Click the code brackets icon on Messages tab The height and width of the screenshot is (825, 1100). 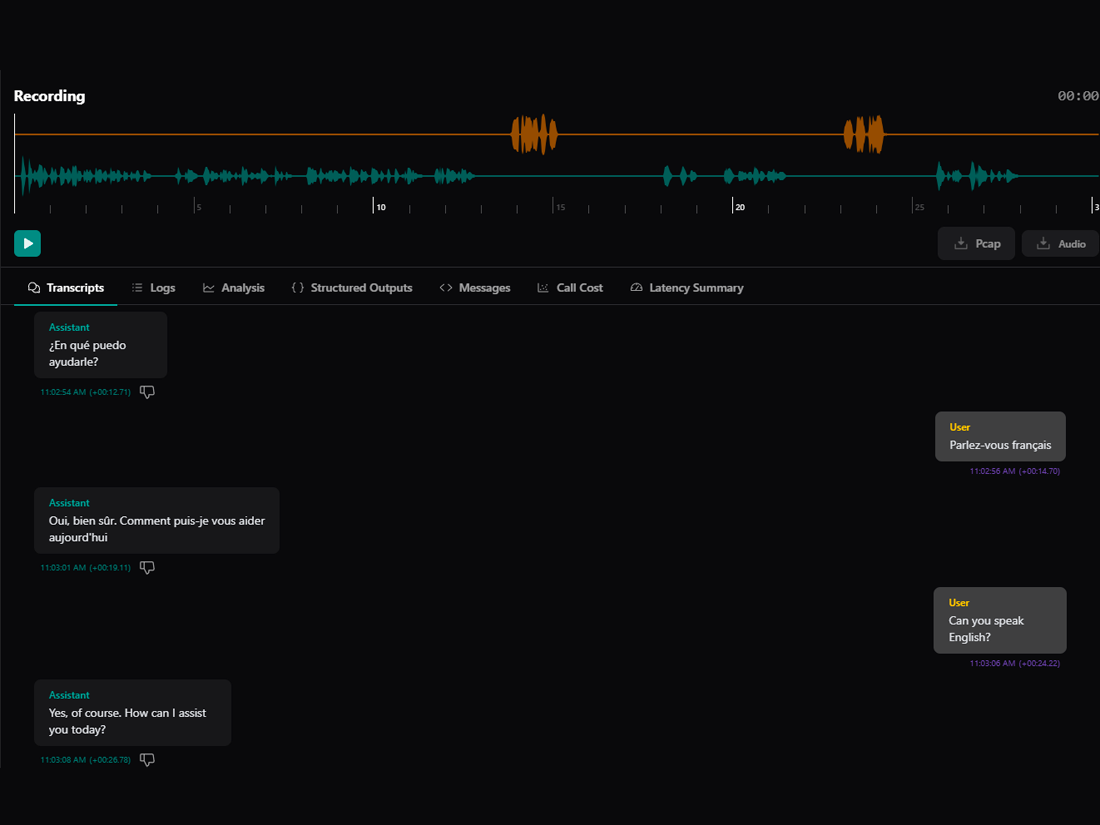[x=445, y=288]
